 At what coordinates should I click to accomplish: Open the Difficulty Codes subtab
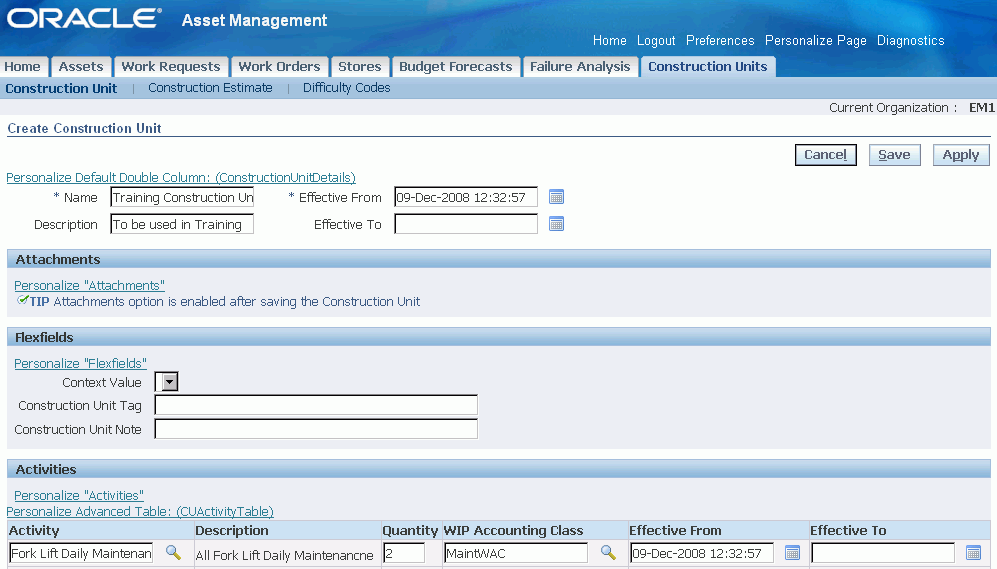(x=347, y=88)
